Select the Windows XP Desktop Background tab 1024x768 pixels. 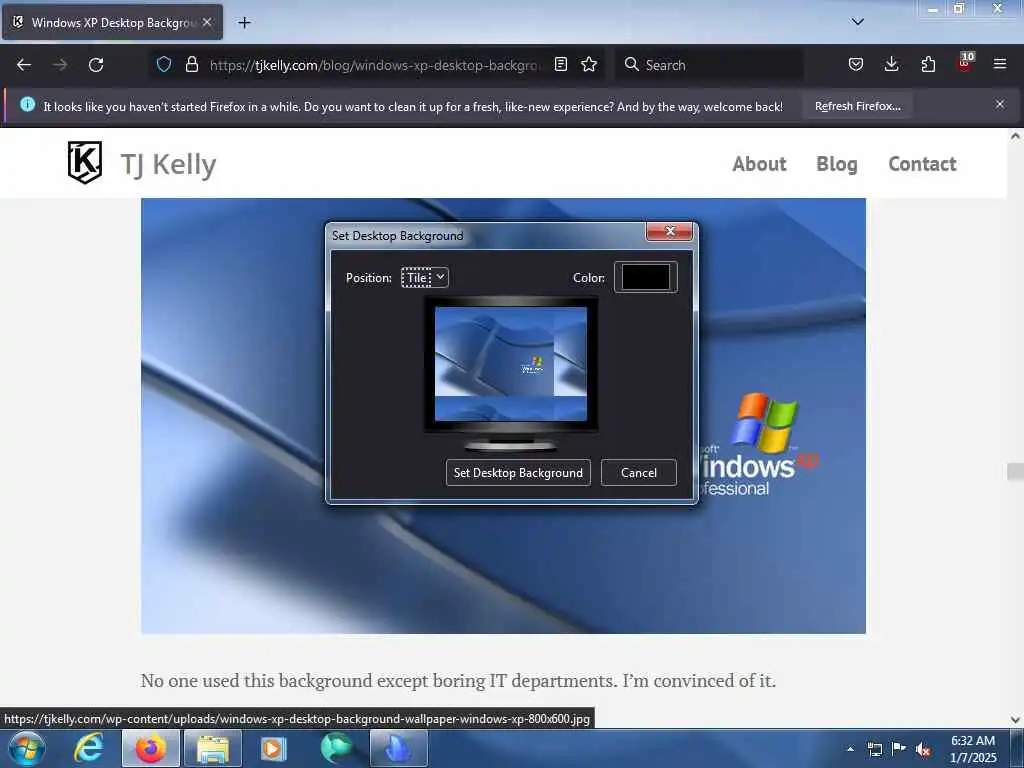112,22
